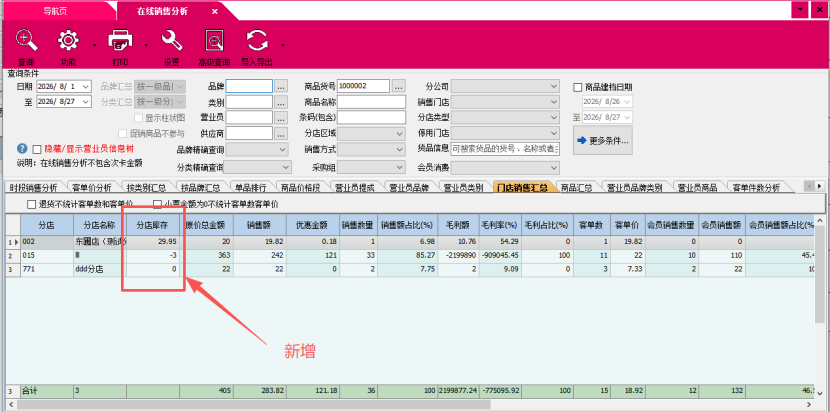Expand the 分公司 dropdown

pos(554,86)
